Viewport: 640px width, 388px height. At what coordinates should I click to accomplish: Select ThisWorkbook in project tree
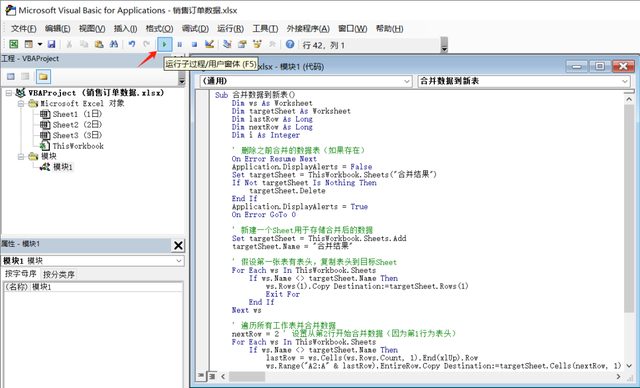click(x=78, y=146)
